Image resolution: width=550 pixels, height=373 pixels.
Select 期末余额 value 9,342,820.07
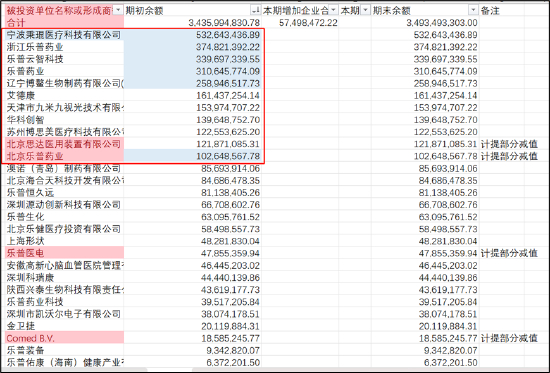coord(450,350)
